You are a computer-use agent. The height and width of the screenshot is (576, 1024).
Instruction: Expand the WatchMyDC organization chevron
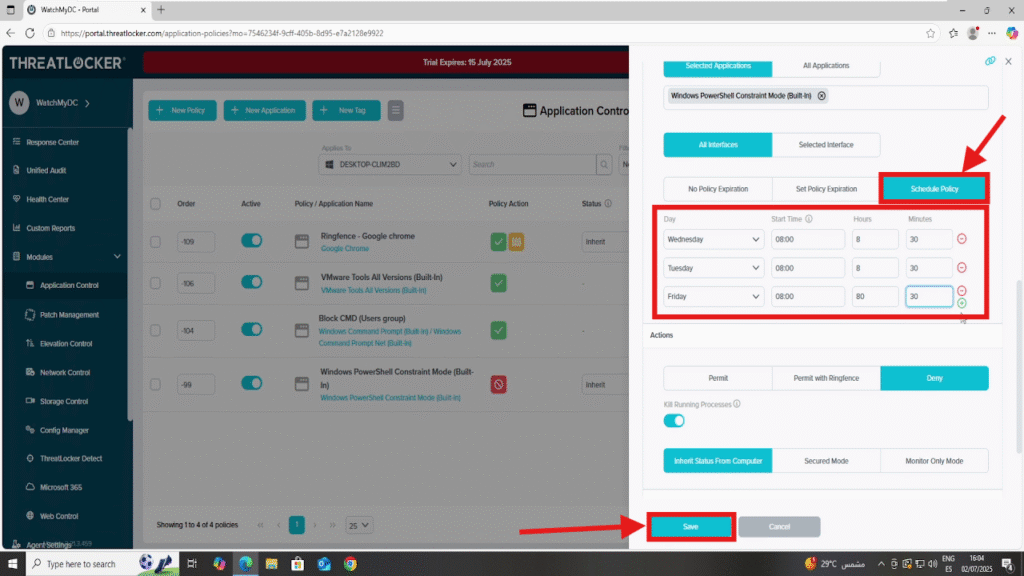point(88,103)
